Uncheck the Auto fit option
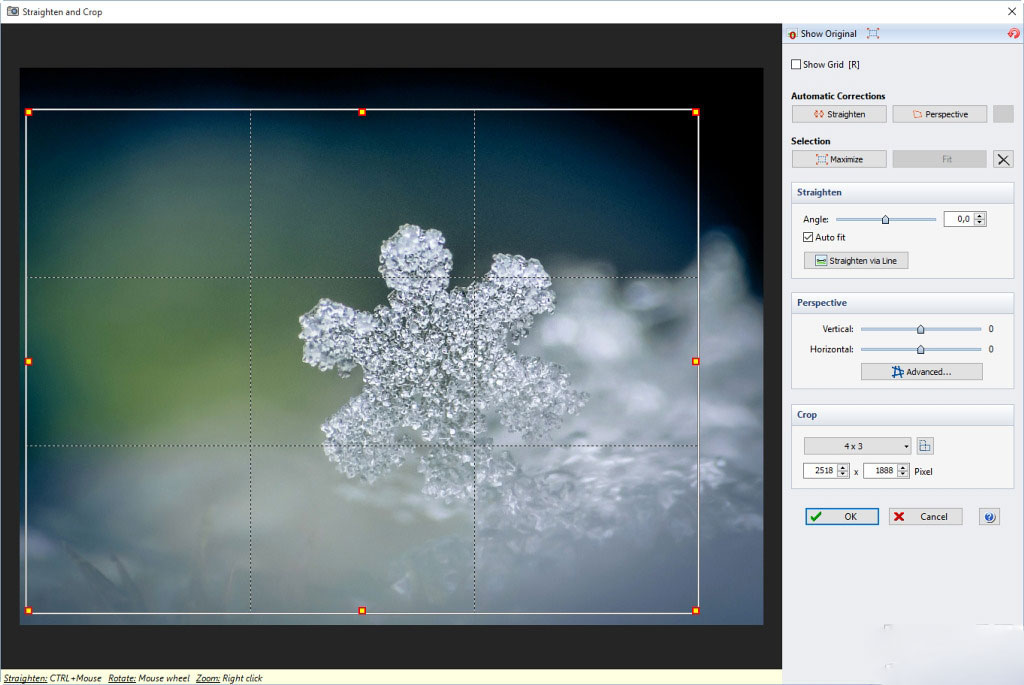Viewport: 1024px width, 685px height. (x=808, y=238)
